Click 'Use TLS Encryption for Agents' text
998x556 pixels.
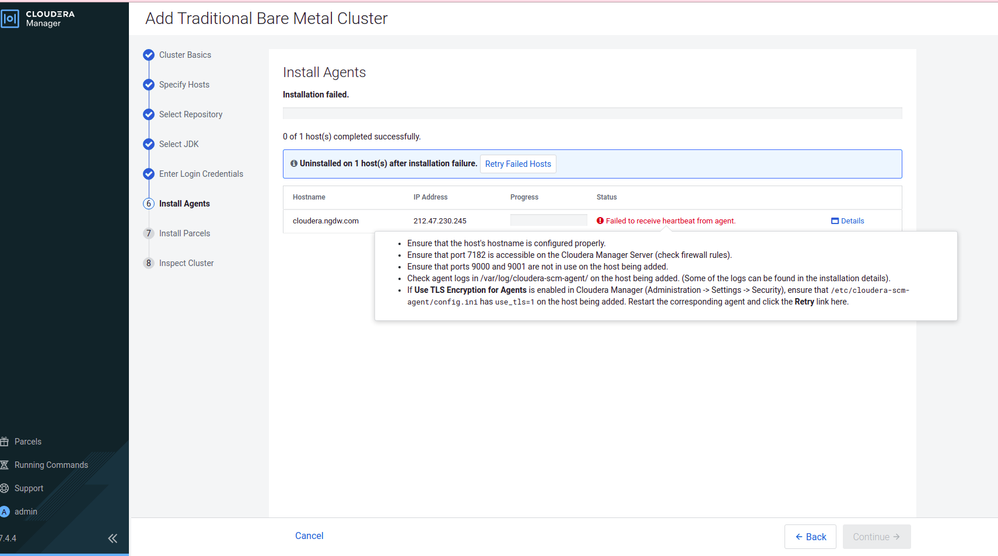(470, 290)
